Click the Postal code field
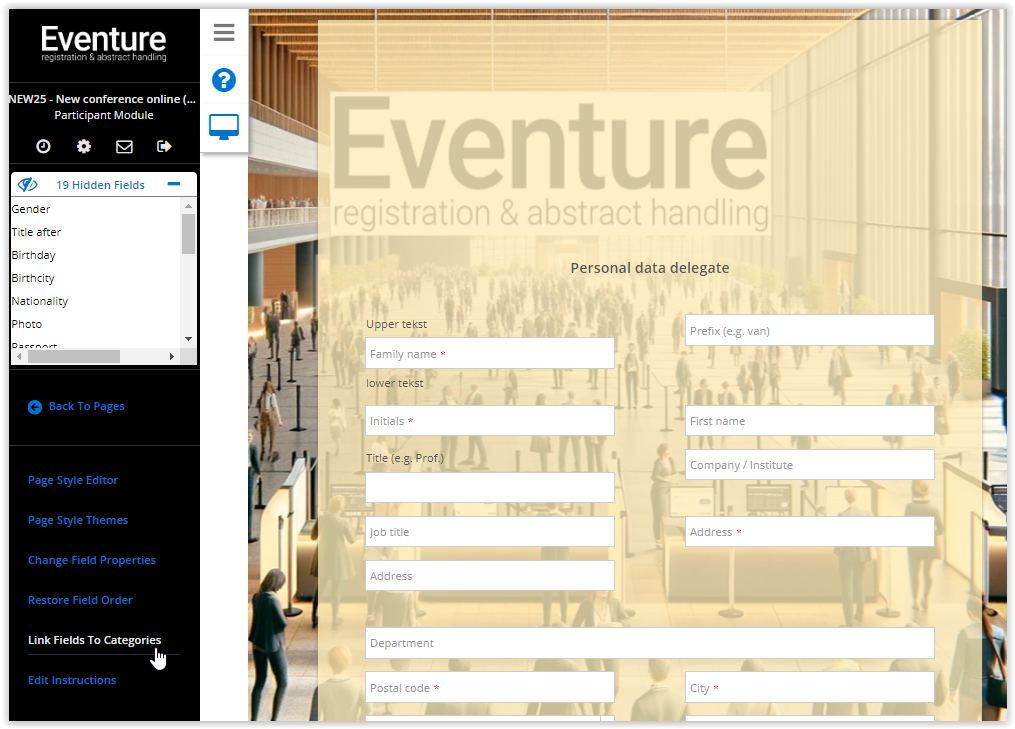The height and width of the screenshot is (729, 1015). [x=489, y=688]
